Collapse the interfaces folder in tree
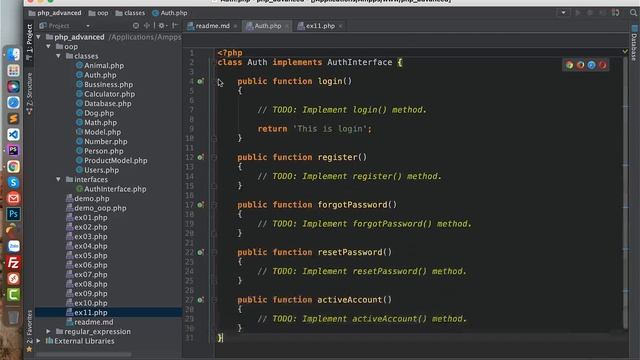 pyautogui.click(x=59, y=180)
